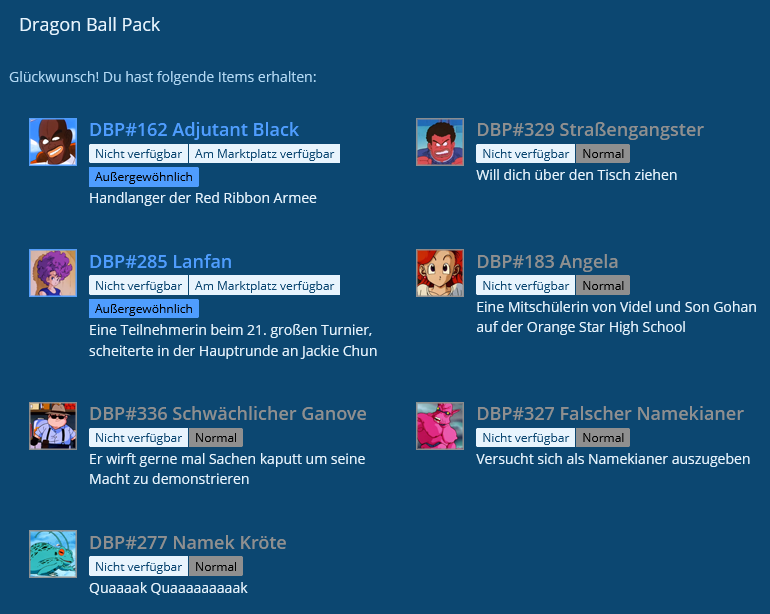Click the 'Außergewöhnlich' rarity tag under Adjutant Black
Image resolution: width=770 pixels, height=614 pixels.
point(144,177)
